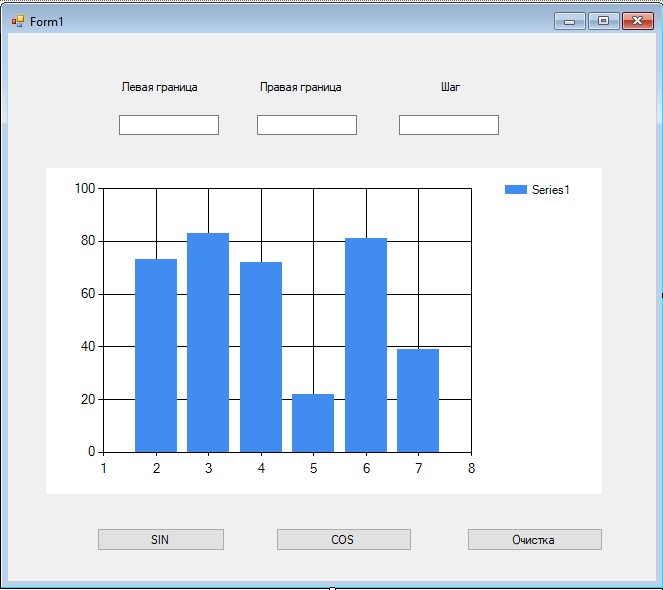This screenshot has width=663, height=590.
Task: Click the SIN button
Action: point(160,540)
